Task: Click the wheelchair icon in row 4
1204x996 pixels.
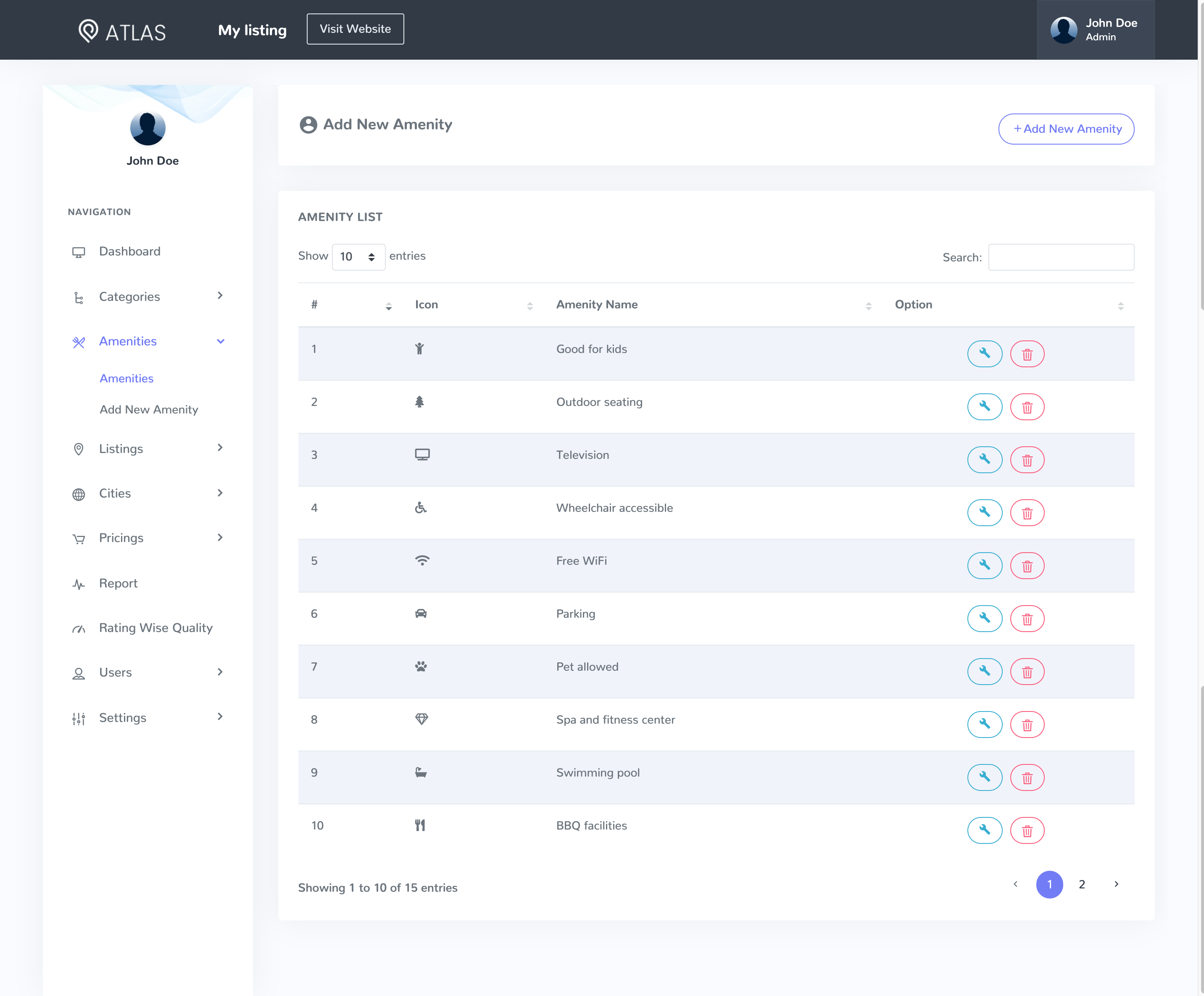Action: click(421, 508)
